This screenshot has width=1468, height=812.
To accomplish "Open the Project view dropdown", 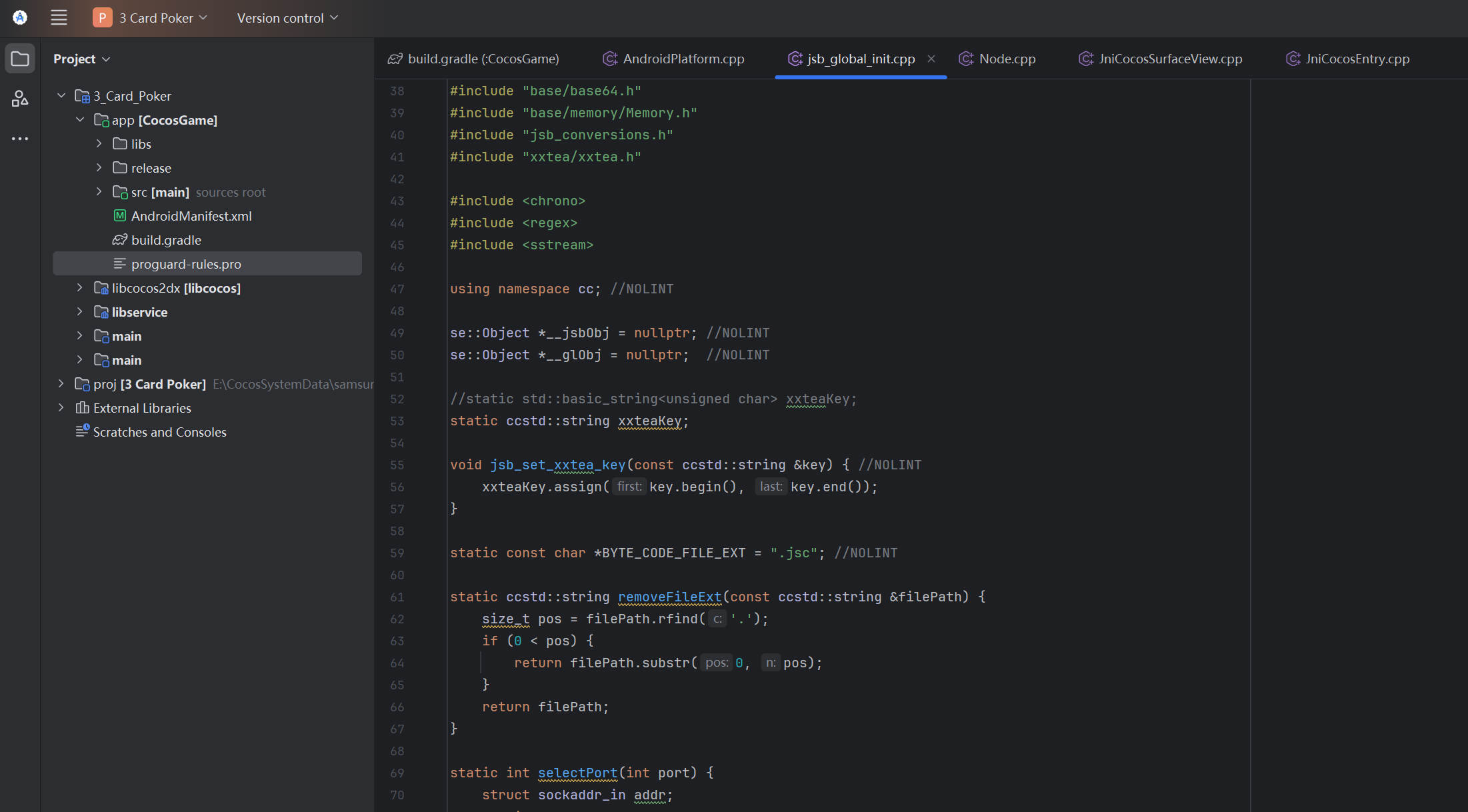I will coord(81,59).
